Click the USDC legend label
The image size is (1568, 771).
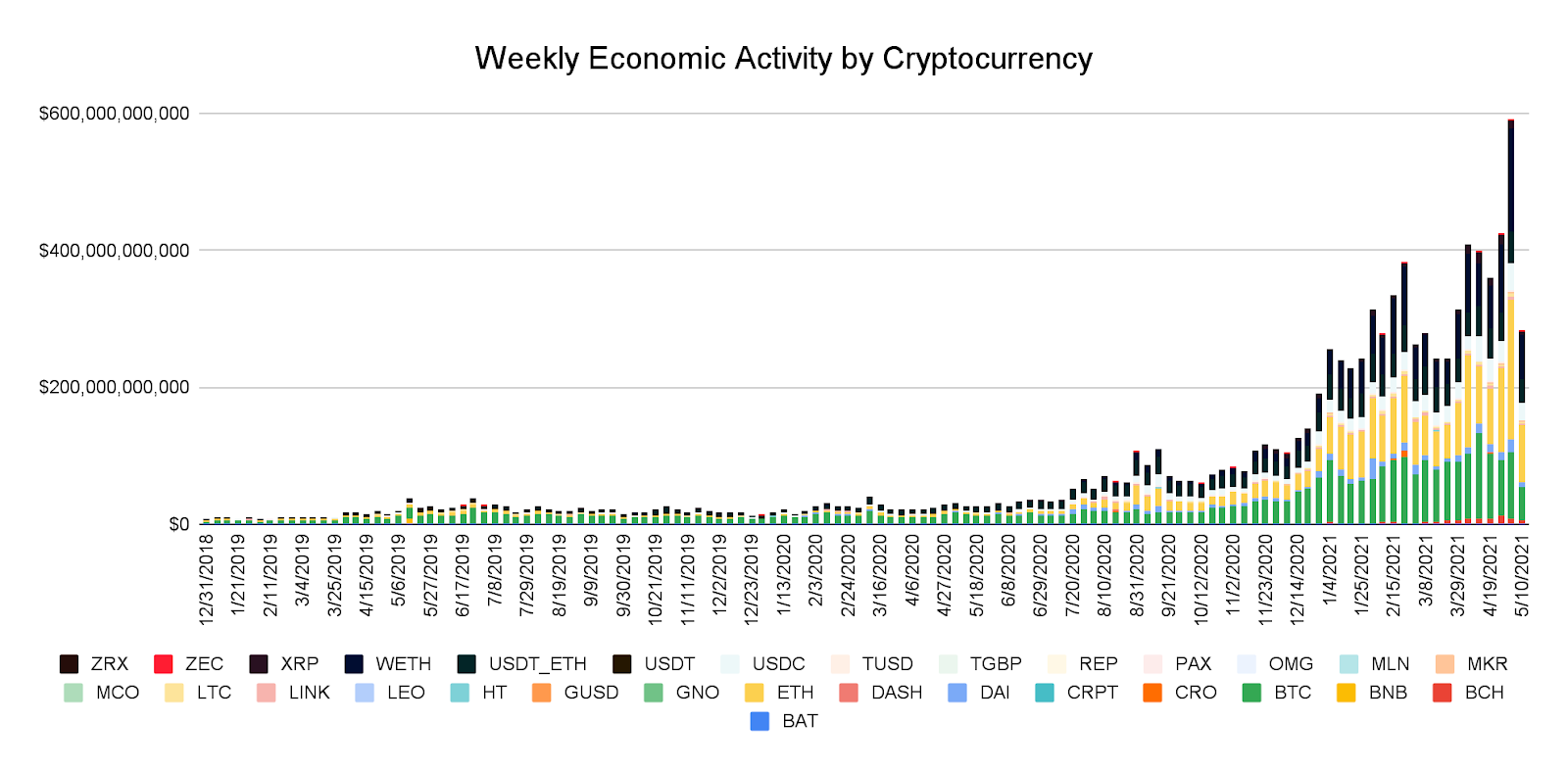click(778, 664)
